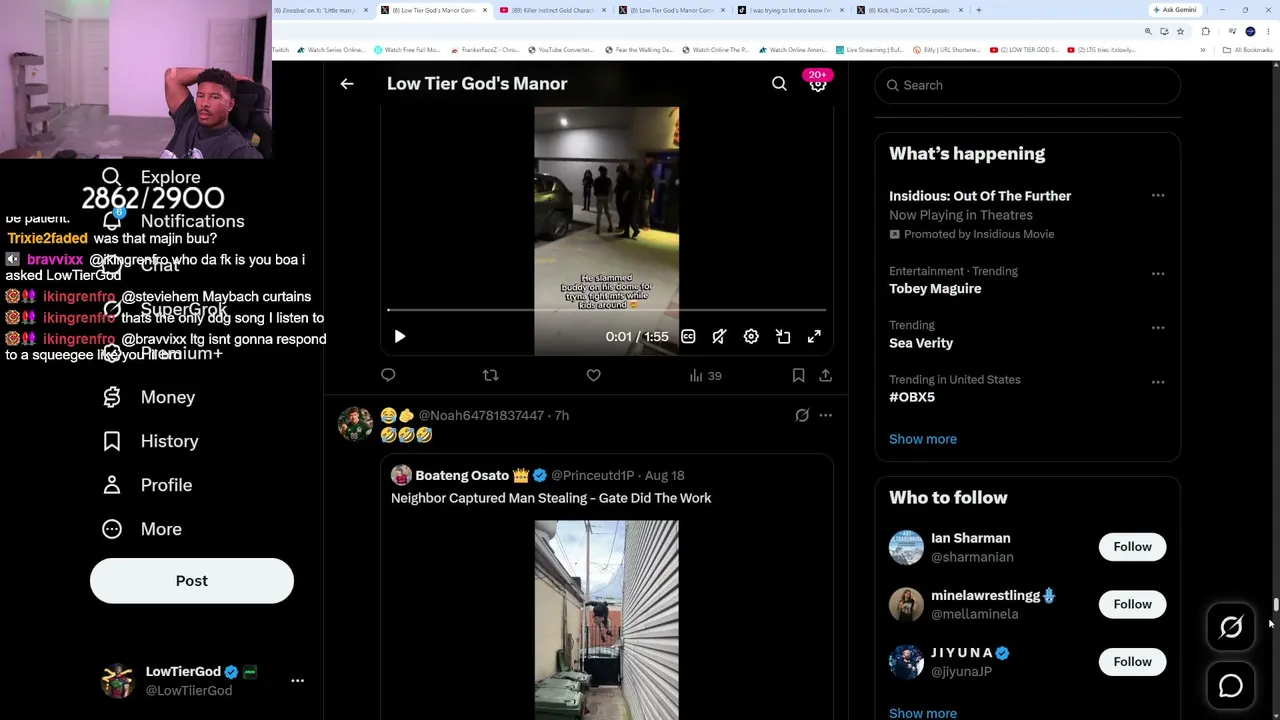Open History in sidebar
Screen dimensions: 1280x720
[150, 441]
